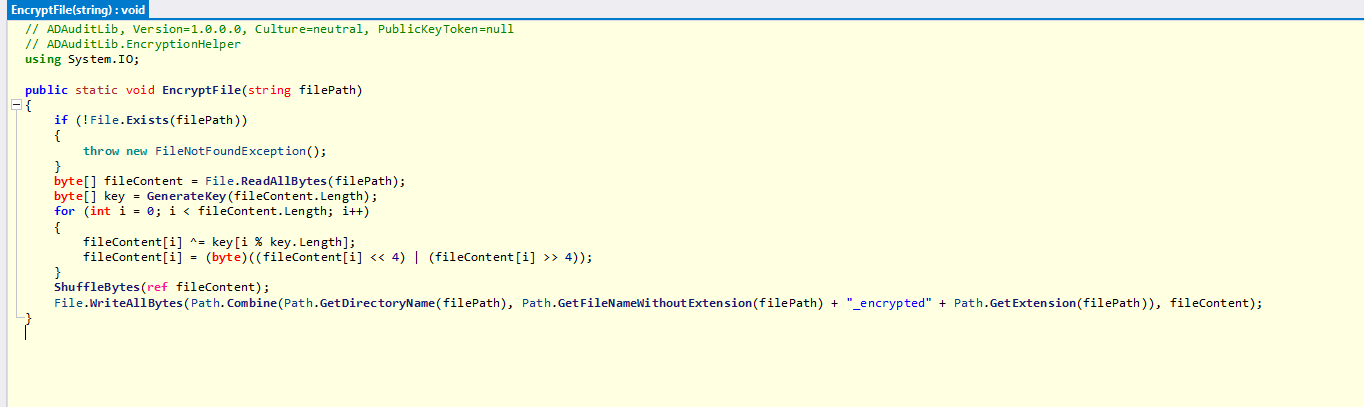
Task: Collapse the EncryptFile method body
Action: 16,105
